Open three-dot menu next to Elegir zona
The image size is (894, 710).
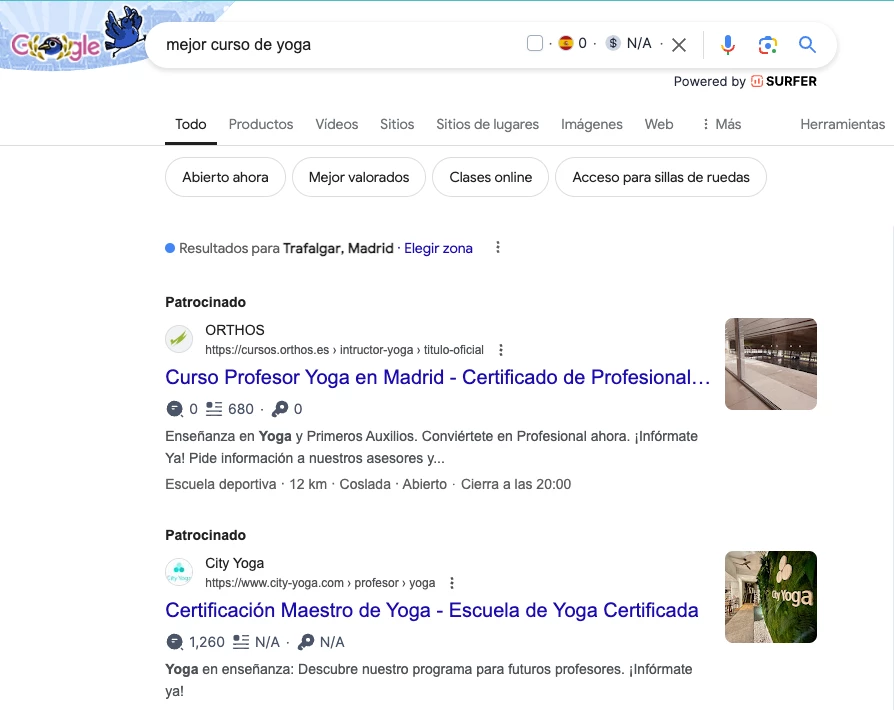(498, 248)
